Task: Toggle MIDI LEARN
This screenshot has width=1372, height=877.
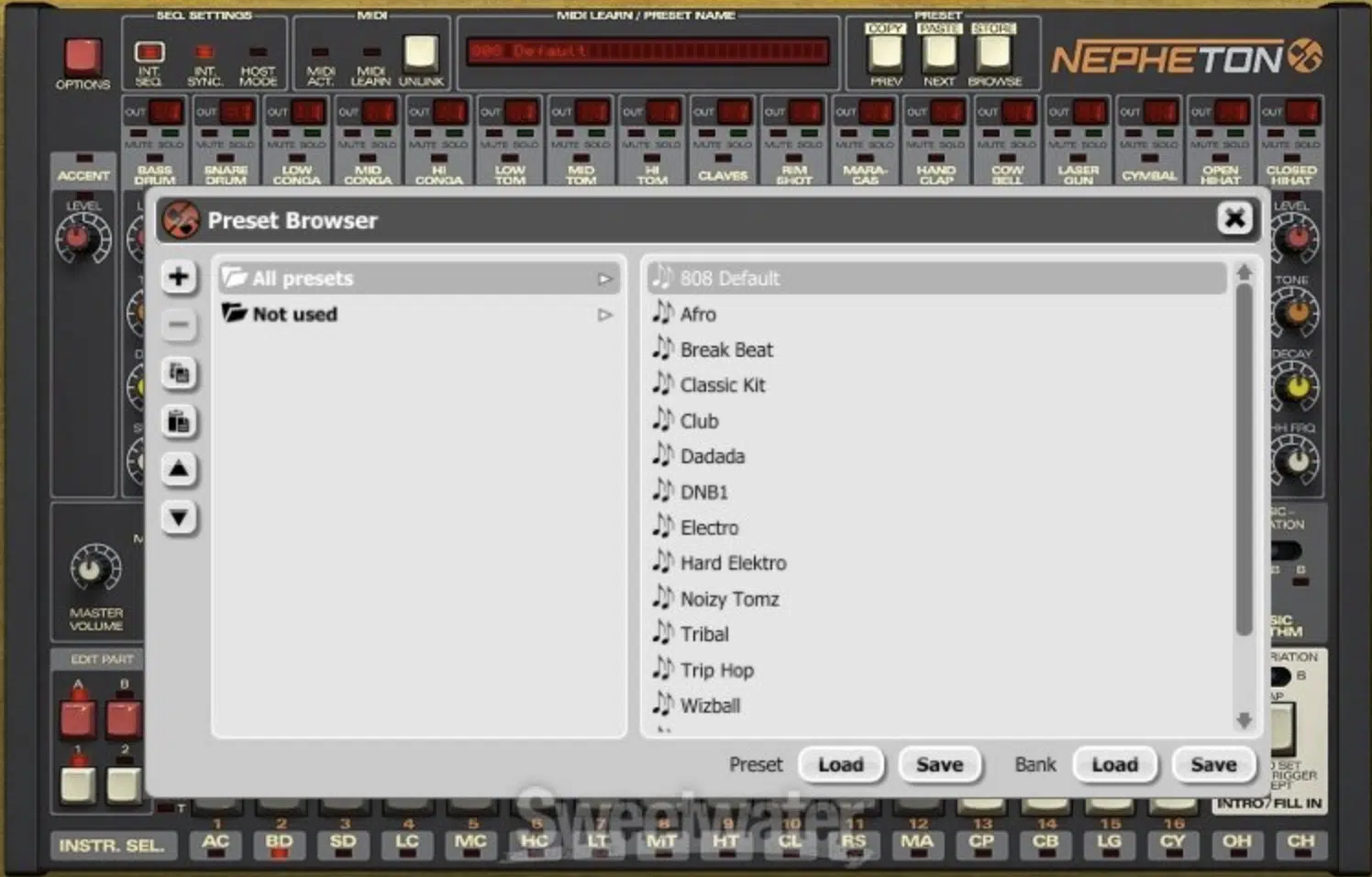Action: pyautogui.click(x=371, y=52)
